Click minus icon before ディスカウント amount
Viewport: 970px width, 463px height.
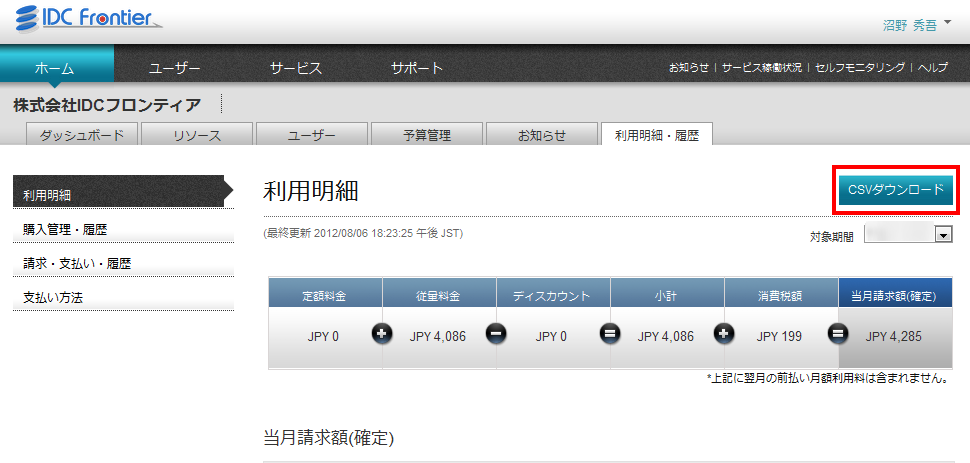(x=496, y=334)
